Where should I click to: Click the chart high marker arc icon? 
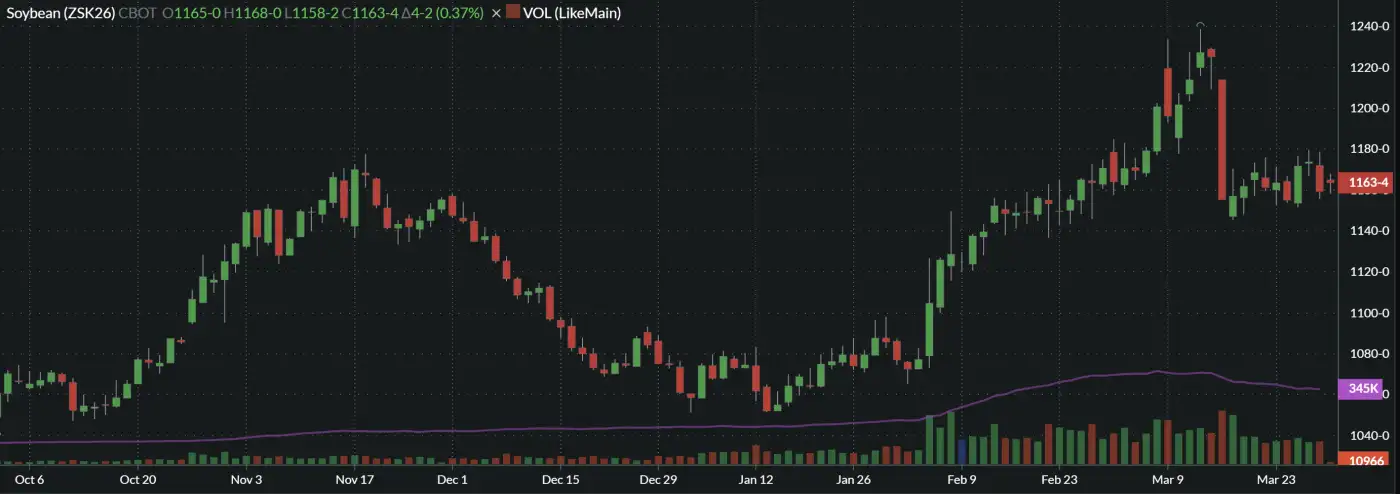point(1200,25)
